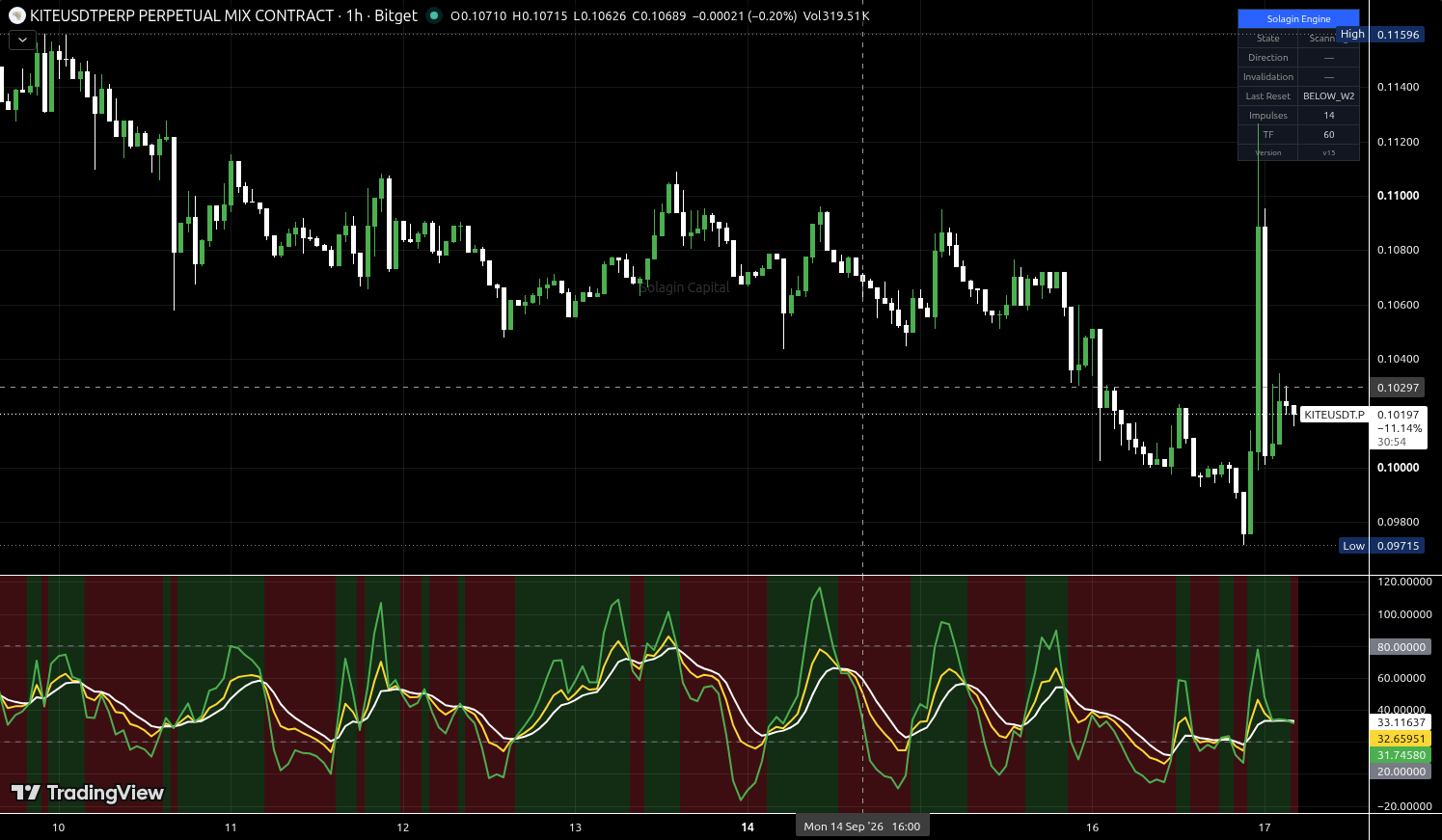Click date 17 on time axis
Viewport: 1442px width, 840px height.
(1265, 827)
